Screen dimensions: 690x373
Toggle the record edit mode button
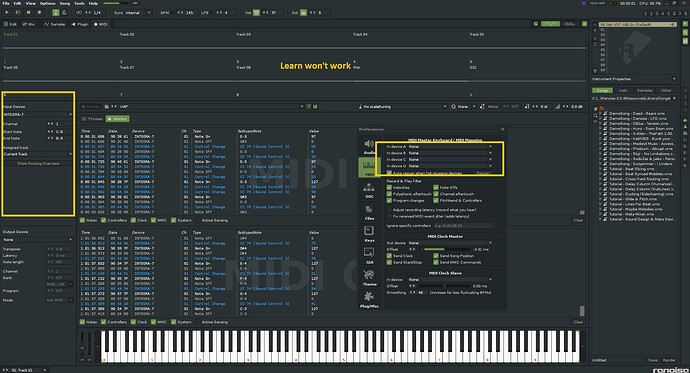coord(39,13)
